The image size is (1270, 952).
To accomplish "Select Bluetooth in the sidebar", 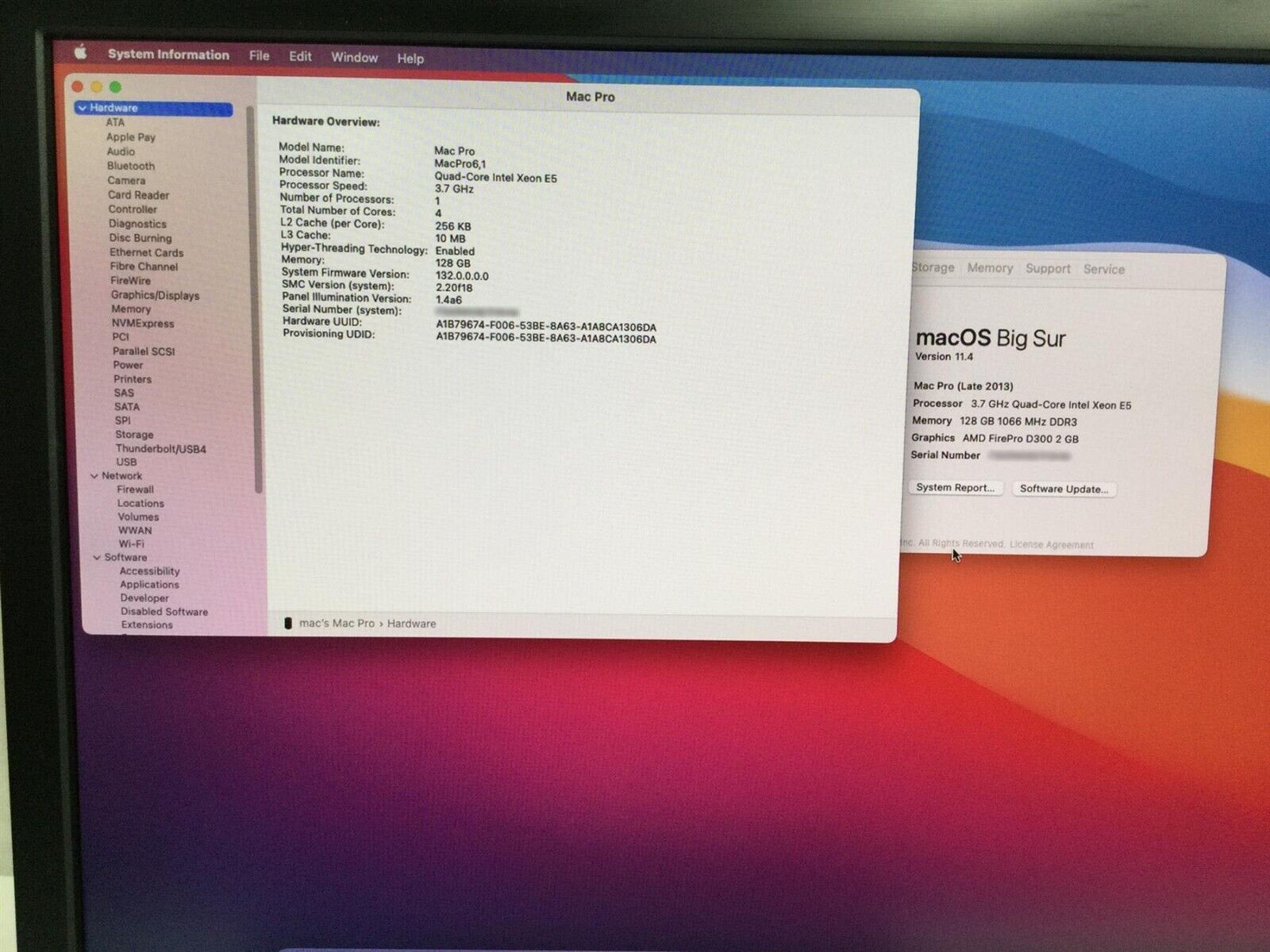I will click(x=131, y=166).
